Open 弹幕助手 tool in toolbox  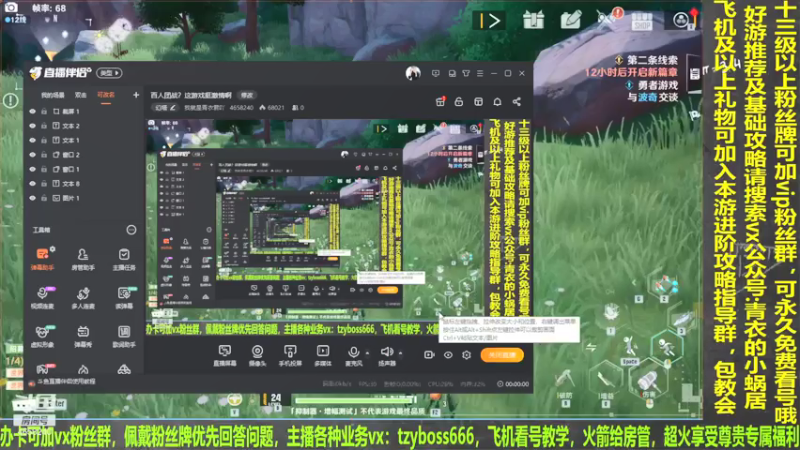[42, 259]
